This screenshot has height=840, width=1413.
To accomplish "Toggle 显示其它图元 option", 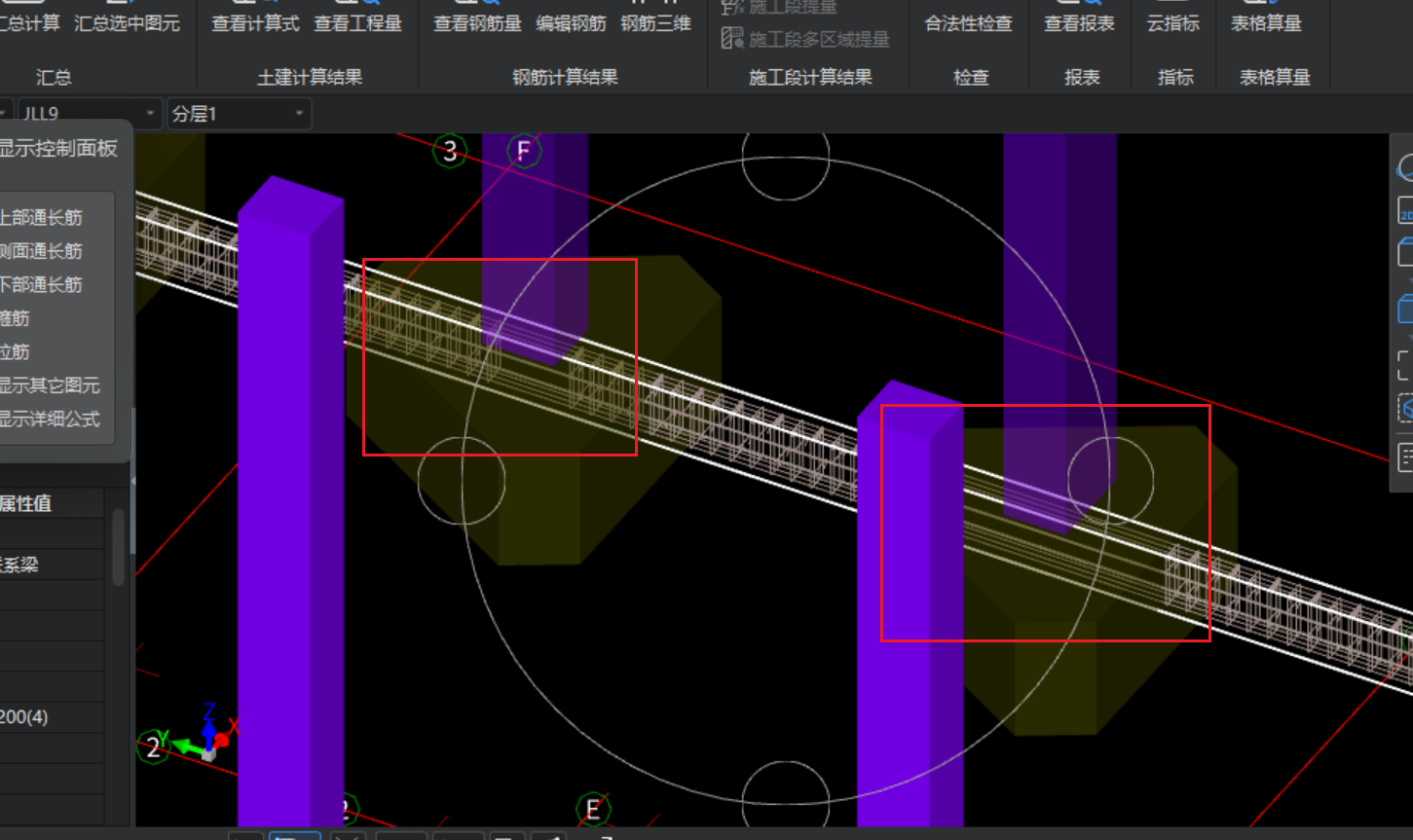I will 50,385.
